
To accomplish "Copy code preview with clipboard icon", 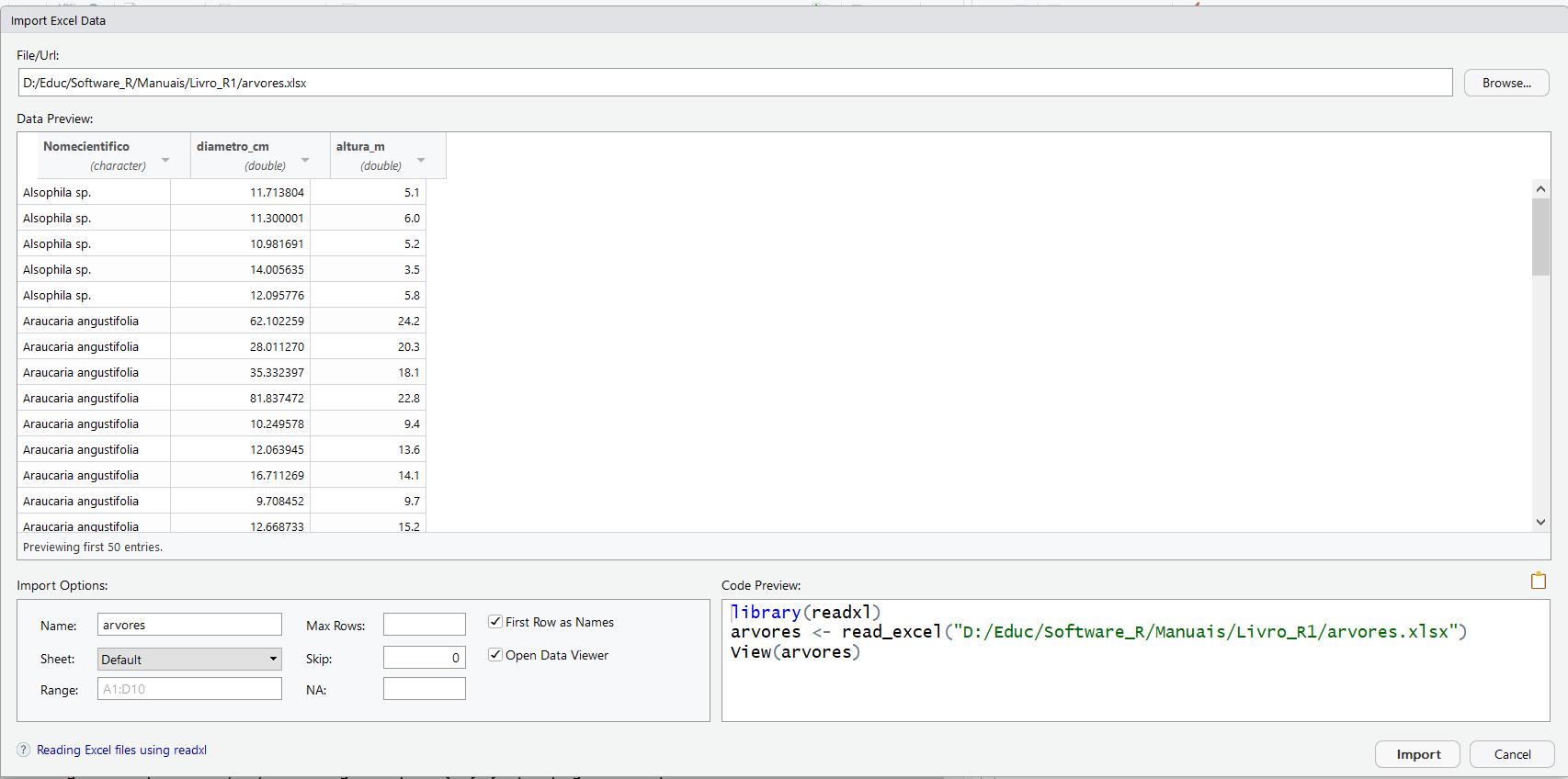I will click(x=1538, y=581).
